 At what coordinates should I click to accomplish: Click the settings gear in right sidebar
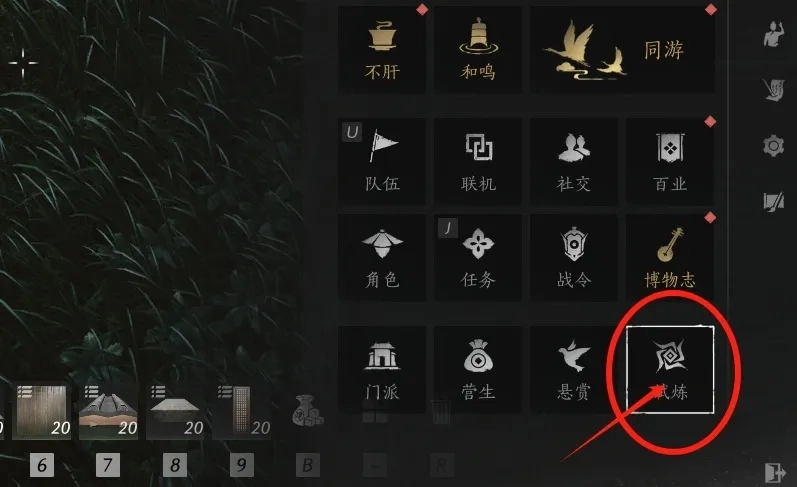pyautogui.click(x=773, y=146)
